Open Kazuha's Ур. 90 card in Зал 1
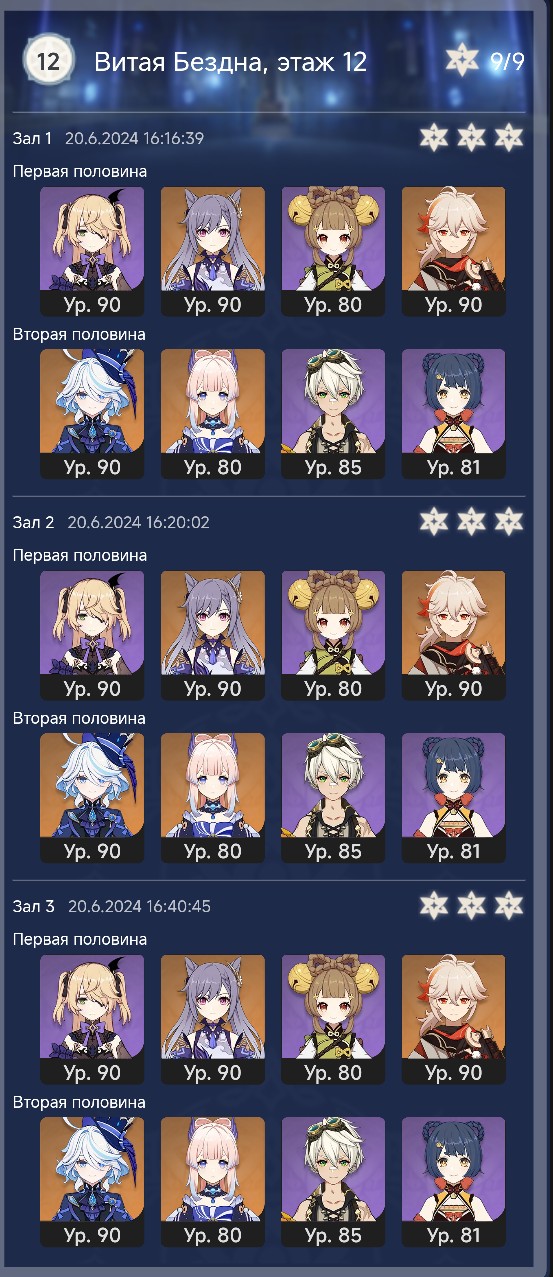553x1277 pixels. click(453, 252)
